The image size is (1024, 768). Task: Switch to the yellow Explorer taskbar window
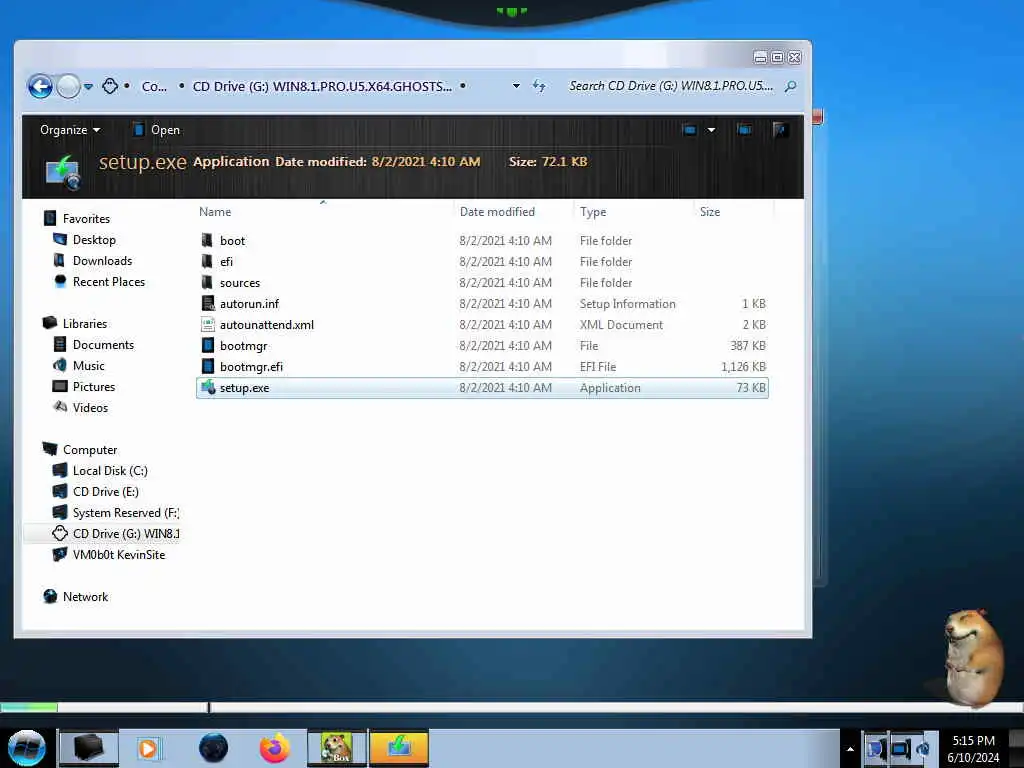point(399,748)
